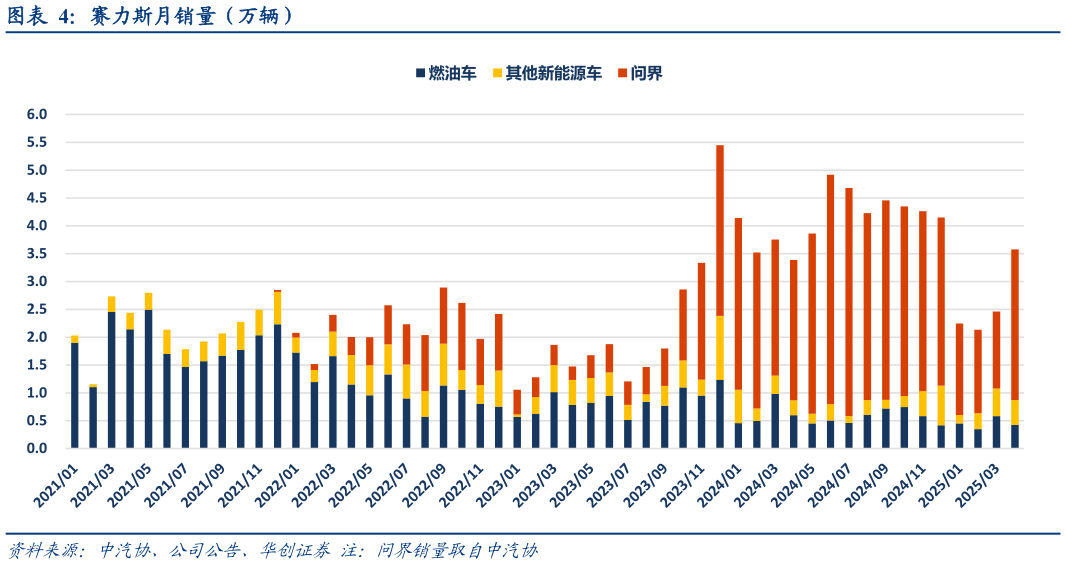Viewport: 1066px width, 564px height.
Task: Click the blue bar above the 2021/05 label
Action: [x=149, y=378]
